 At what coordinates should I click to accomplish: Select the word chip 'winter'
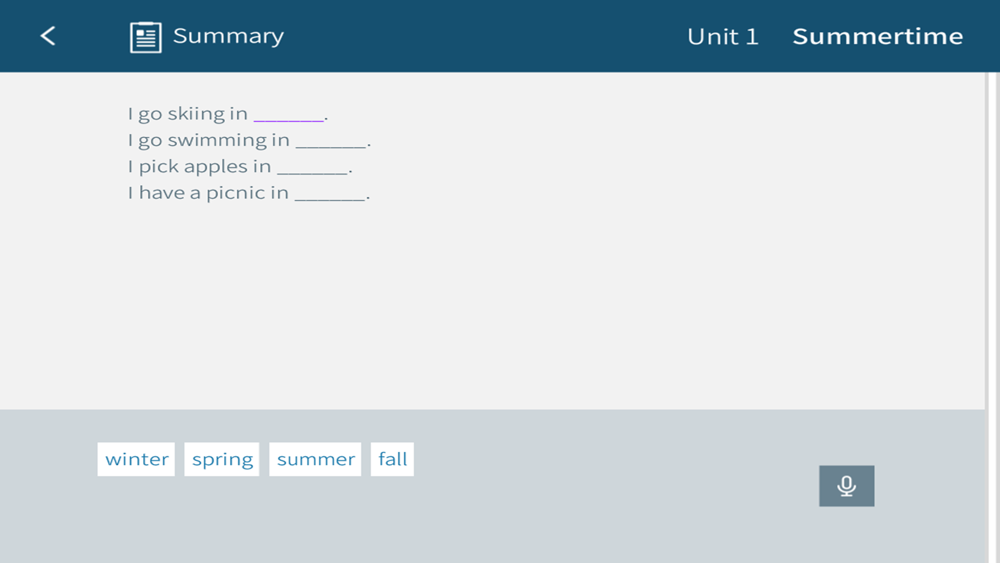[136, 459]
